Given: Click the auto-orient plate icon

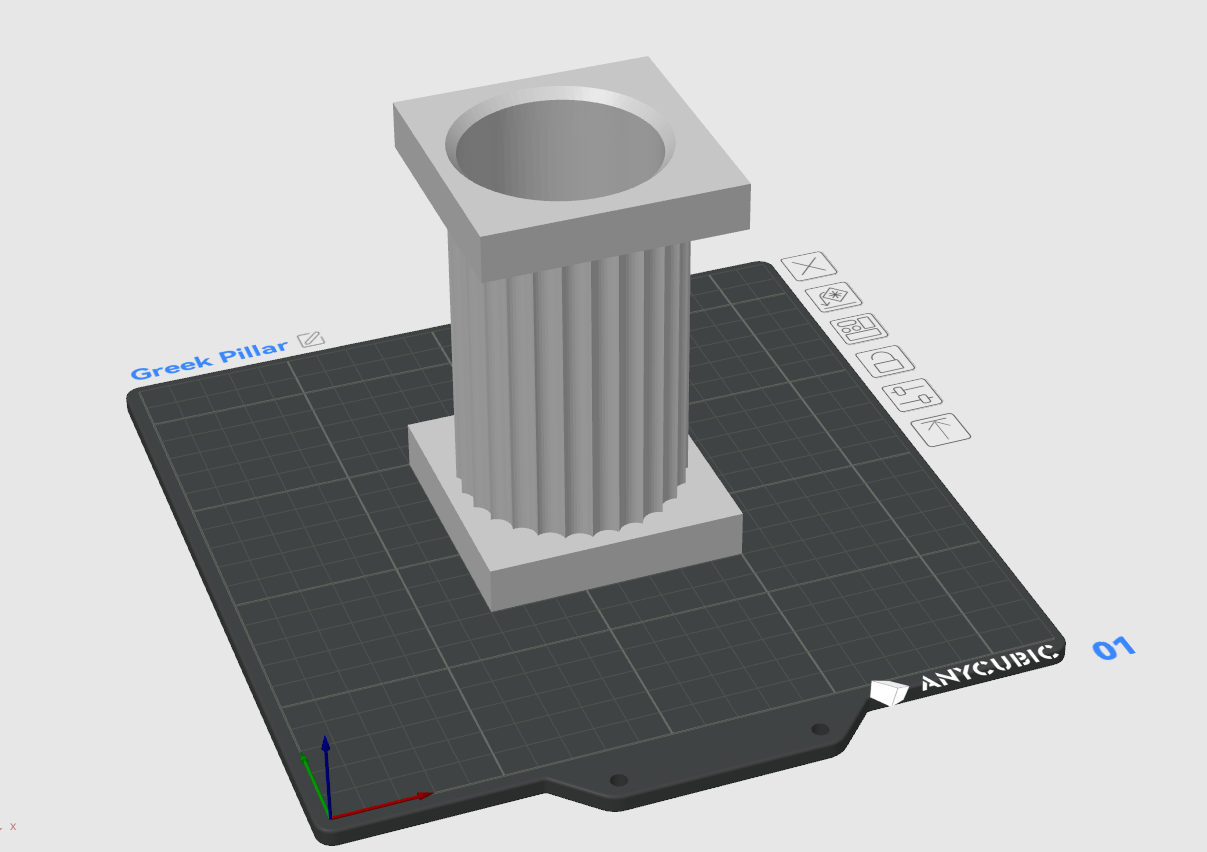Looking at the screenshot, I should 834,296.
